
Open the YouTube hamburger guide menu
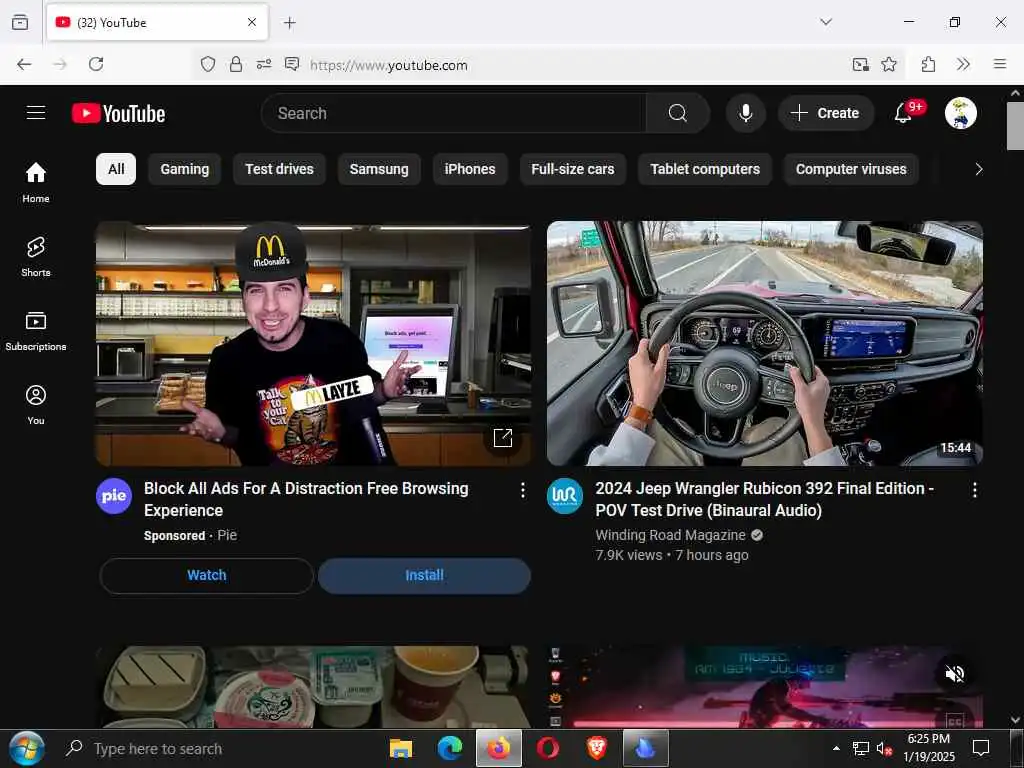click(x=36, y=113)
